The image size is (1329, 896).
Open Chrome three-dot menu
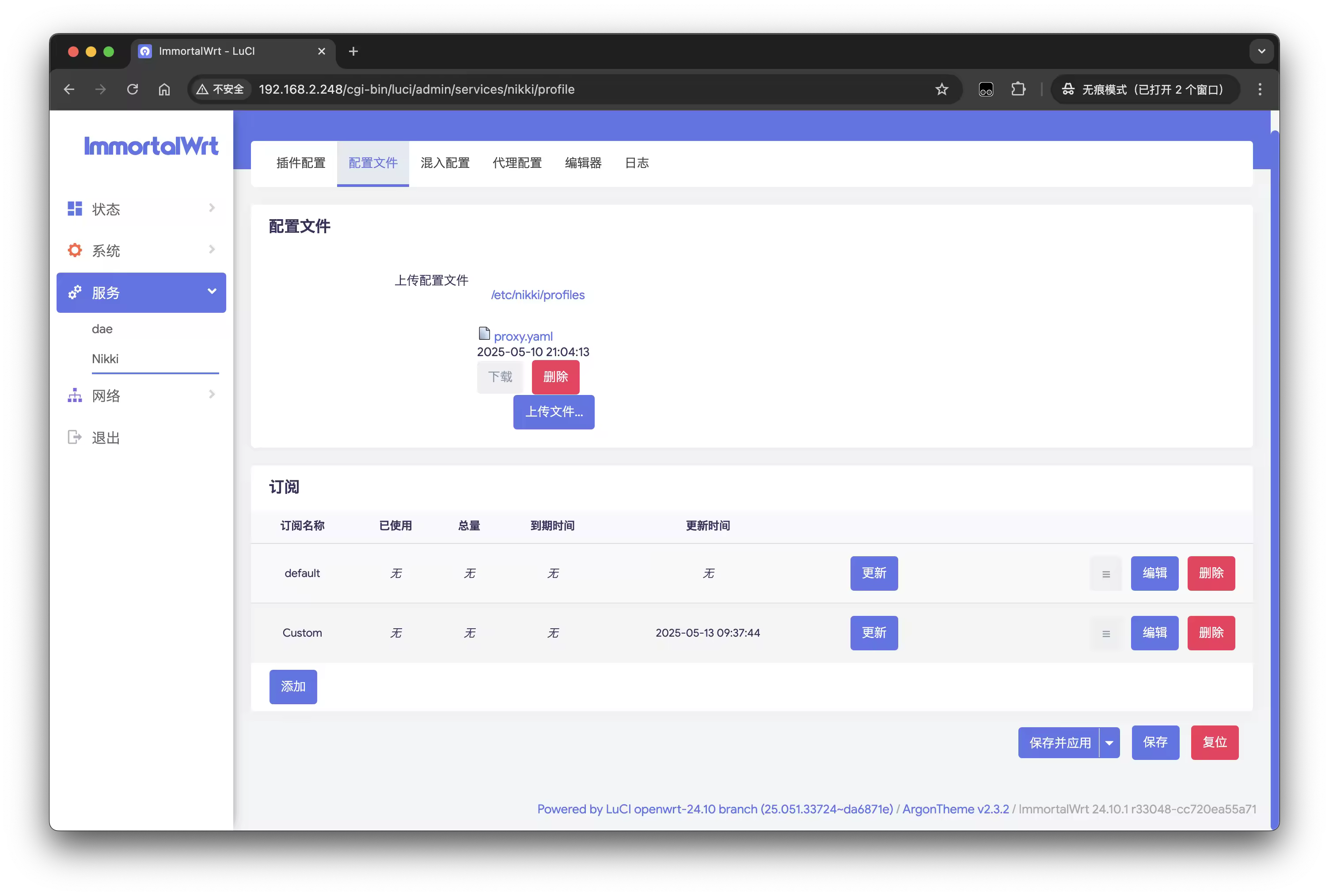1259,89
